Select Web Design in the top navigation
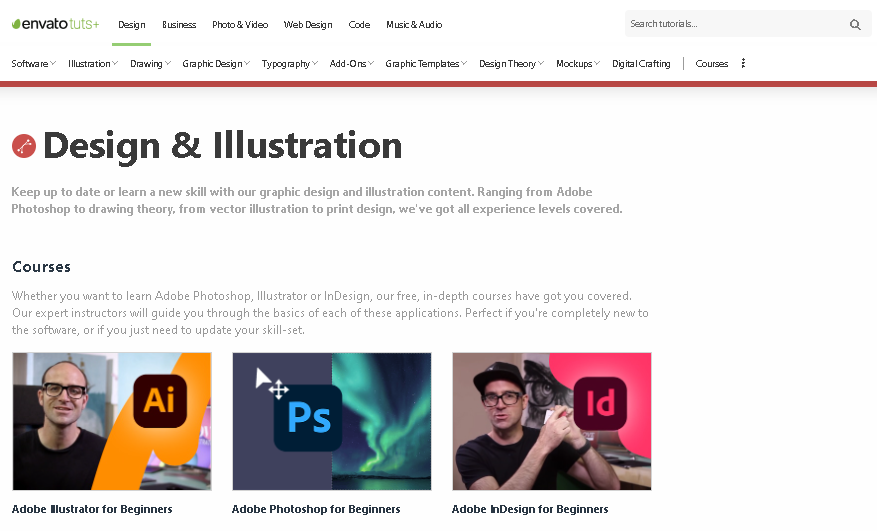 308,25
